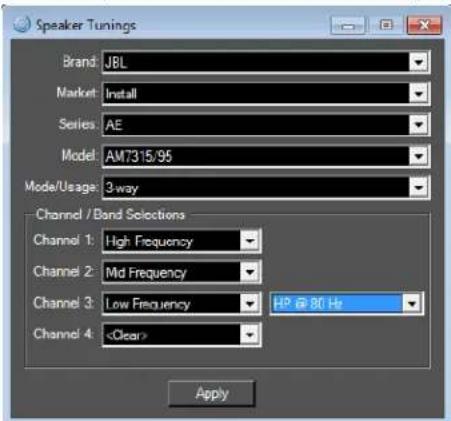
Task: Click the Speaker Tunings window icon
Action: 22,24
